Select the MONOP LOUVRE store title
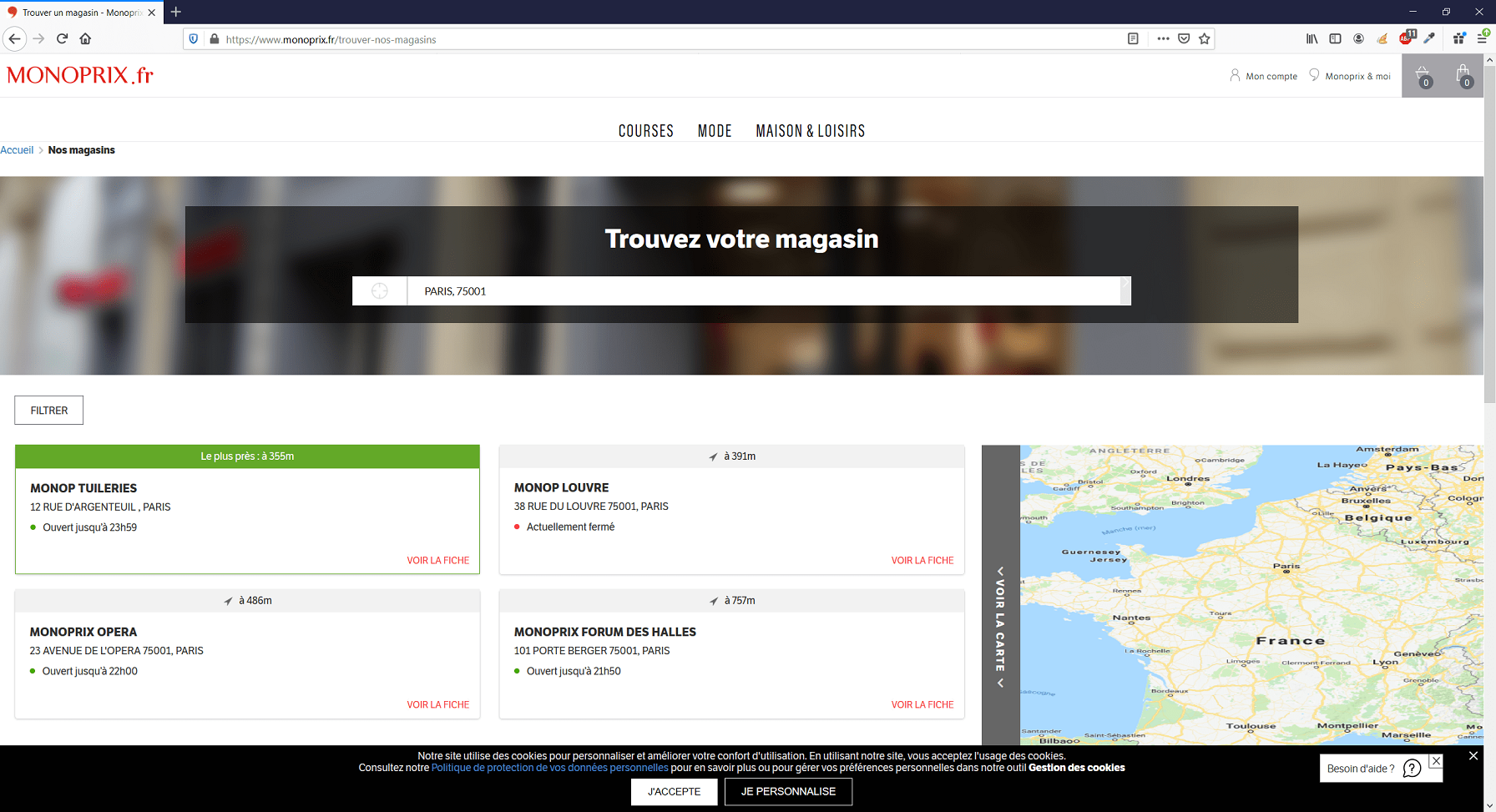The image size is (1496, 812). (562, 487)
